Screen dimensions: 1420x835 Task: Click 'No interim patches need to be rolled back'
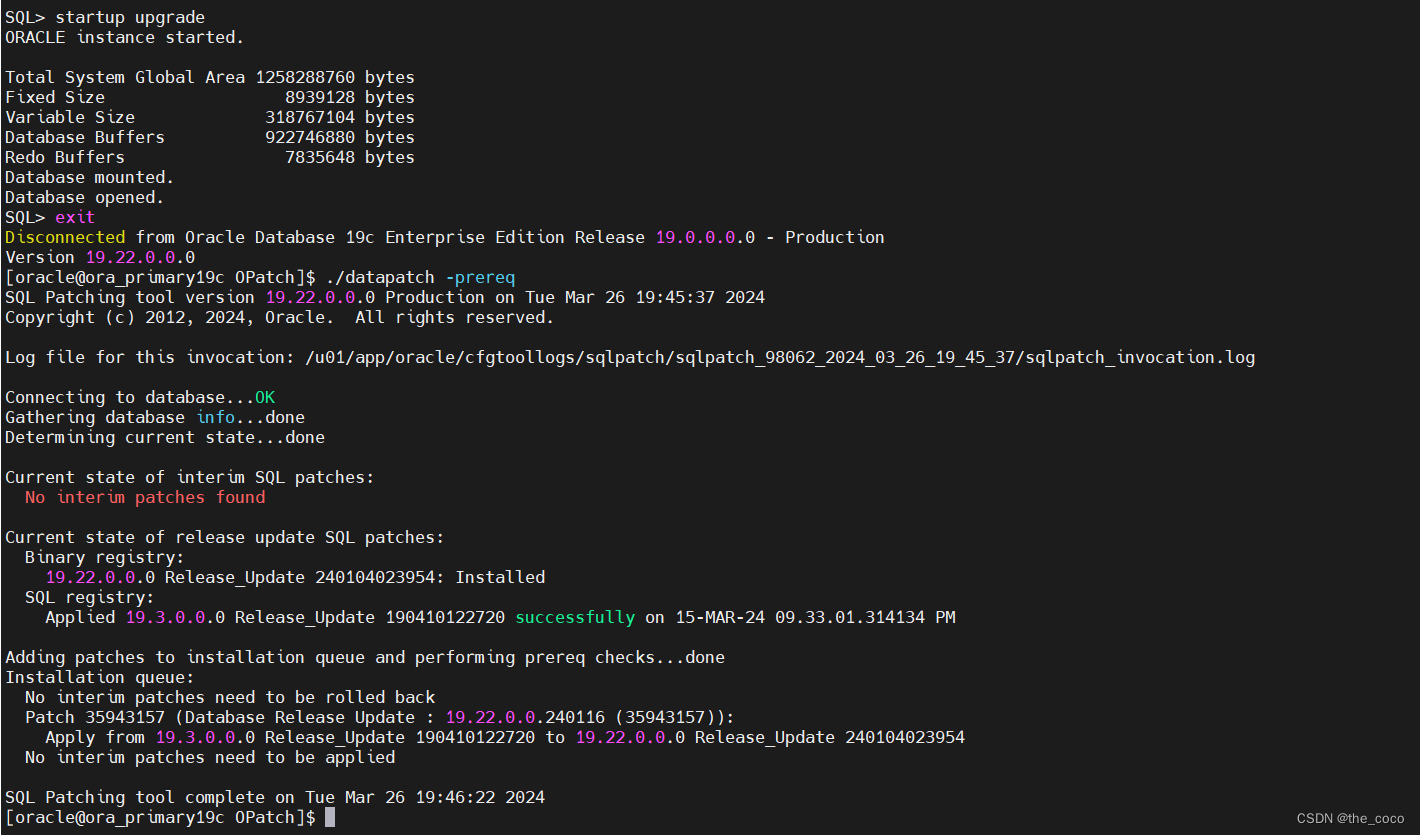point(230,697)
